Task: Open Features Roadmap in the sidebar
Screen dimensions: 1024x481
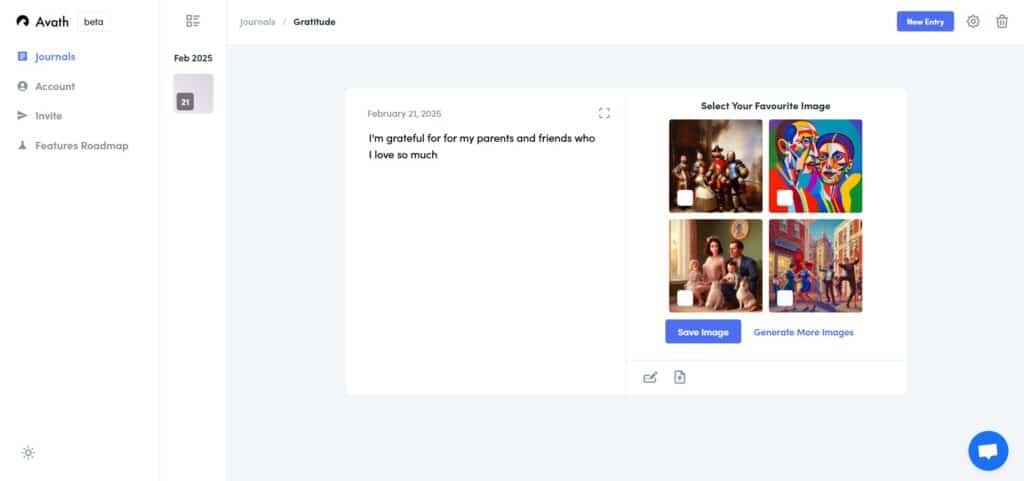Action: pyautogui.click(x=82, y=146)
